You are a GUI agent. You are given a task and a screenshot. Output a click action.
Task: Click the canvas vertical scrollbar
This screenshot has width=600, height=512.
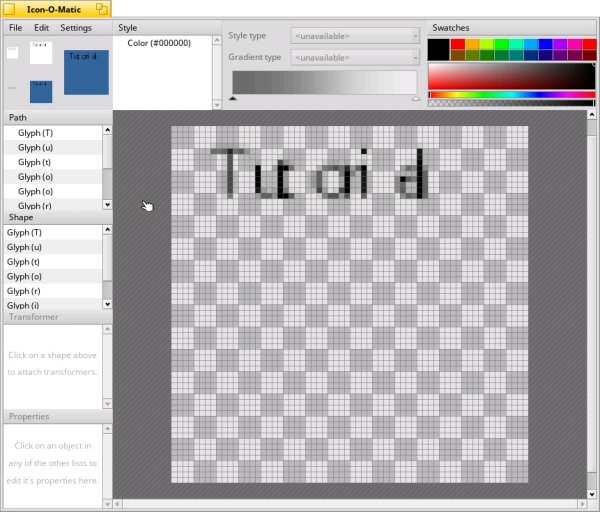592,300
